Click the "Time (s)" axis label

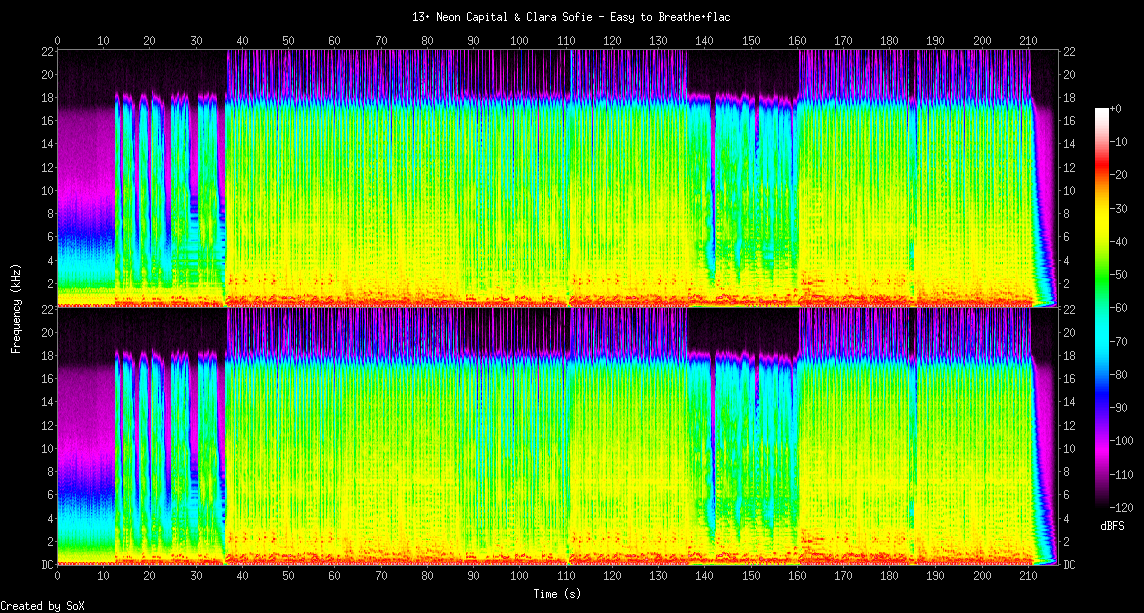[556, 594]
